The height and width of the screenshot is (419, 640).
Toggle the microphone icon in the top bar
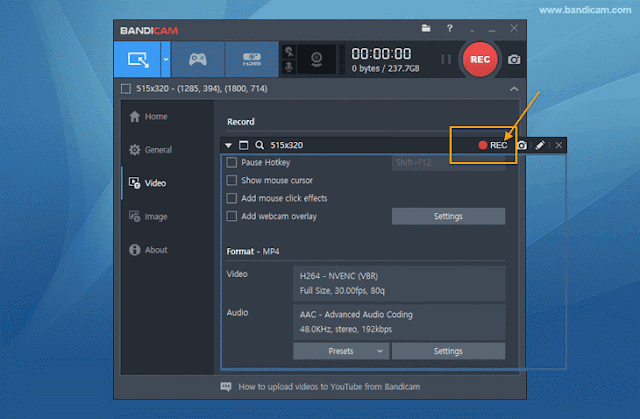289,67
